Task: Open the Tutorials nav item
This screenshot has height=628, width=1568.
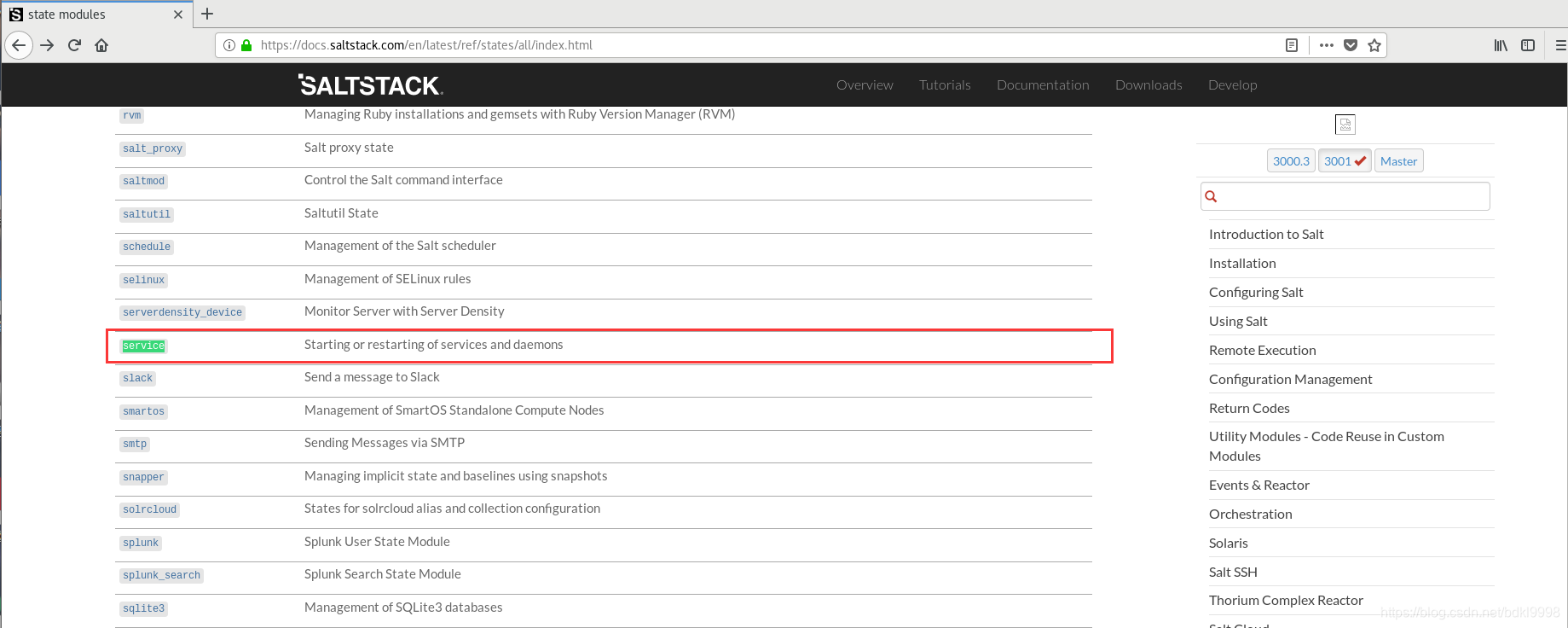Action: (945, 84)
